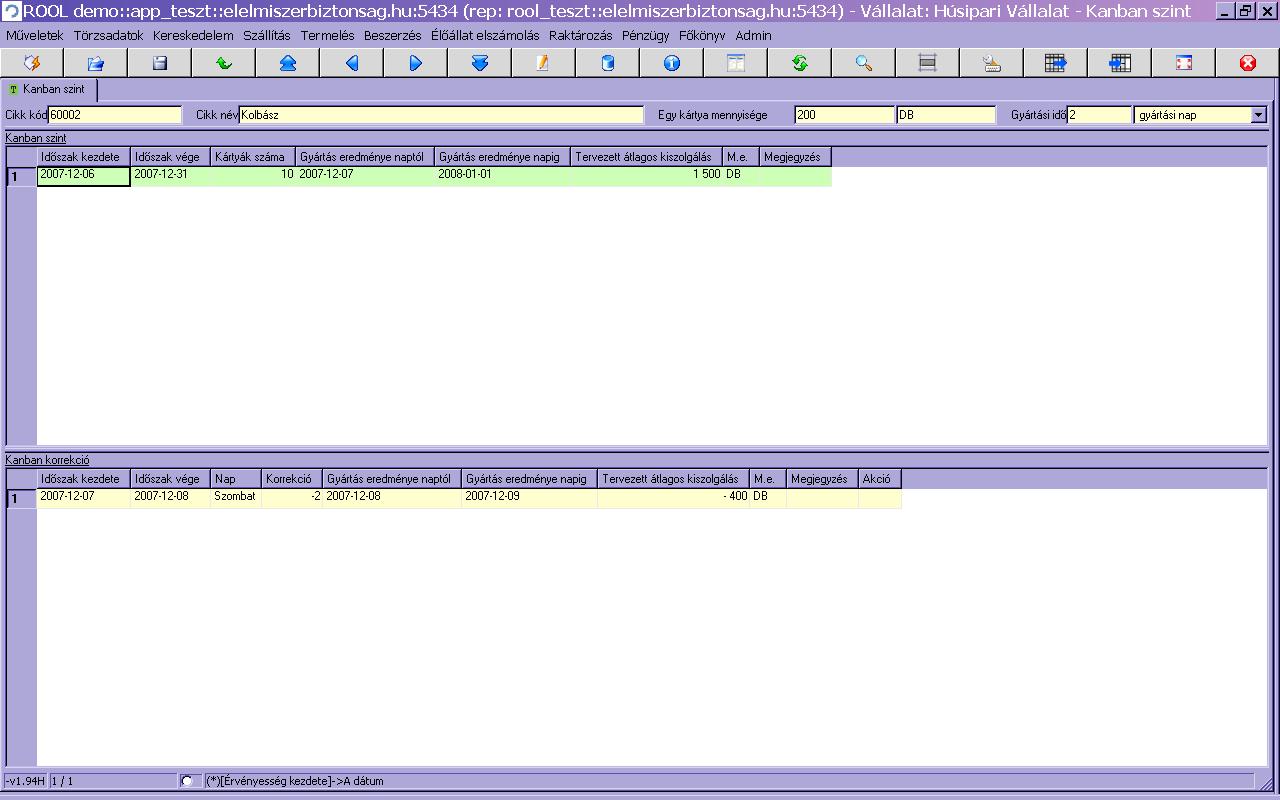This screenshot has height=800, width=1280.
Task: Click the Egy kártya mennyisége field 200
Action: pyautogui.click(x=845, y=115)
